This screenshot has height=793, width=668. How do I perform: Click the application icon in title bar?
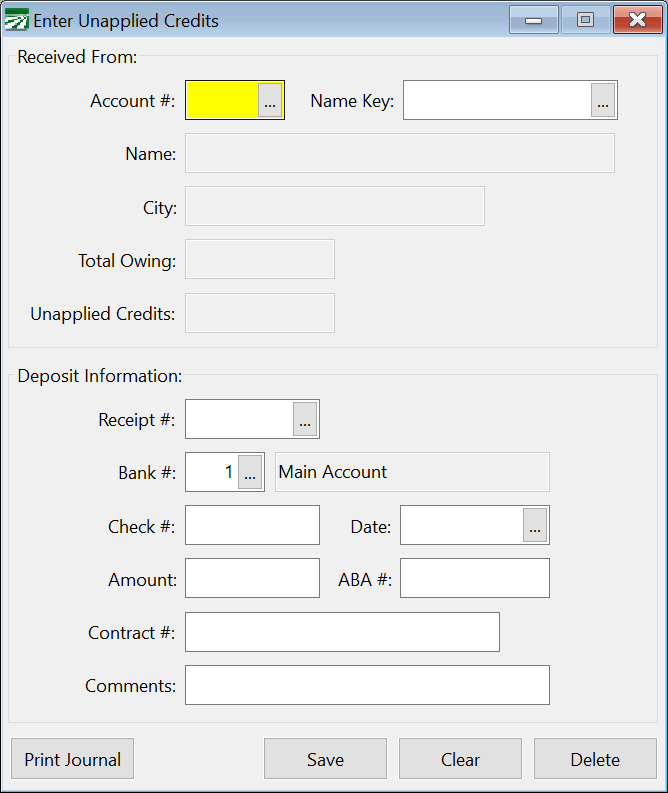click(x=16, y=20)
